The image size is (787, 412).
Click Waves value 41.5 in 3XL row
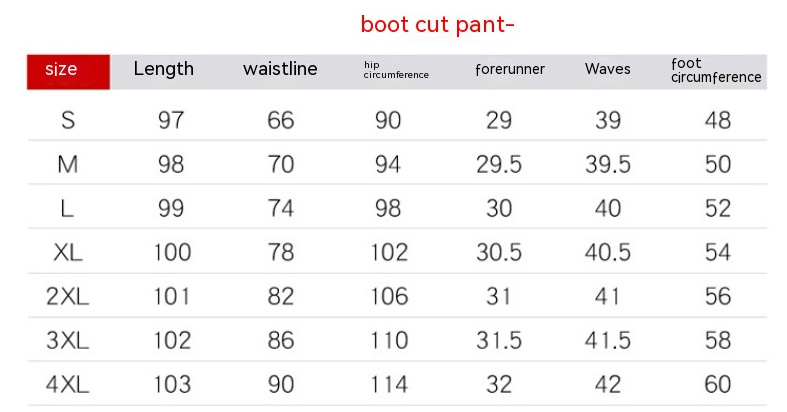coord(608,340)
